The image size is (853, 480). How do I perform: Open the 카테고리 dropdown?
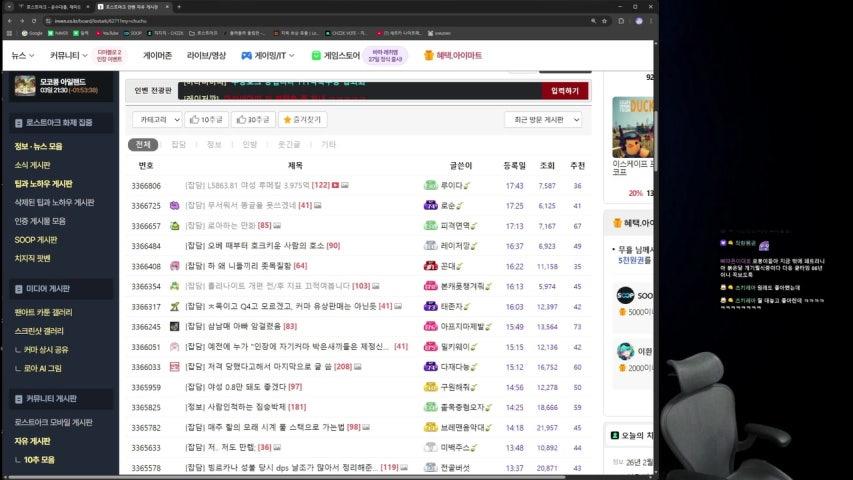coord(157,120)
